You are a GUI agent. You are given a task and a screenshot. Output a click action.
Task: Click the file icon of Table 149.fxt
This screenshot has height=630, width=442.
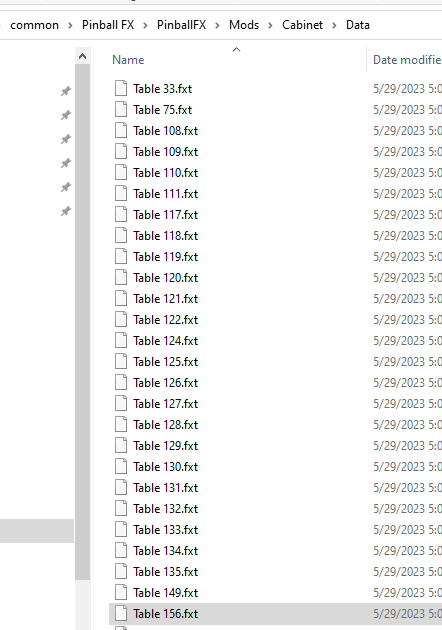121,592
